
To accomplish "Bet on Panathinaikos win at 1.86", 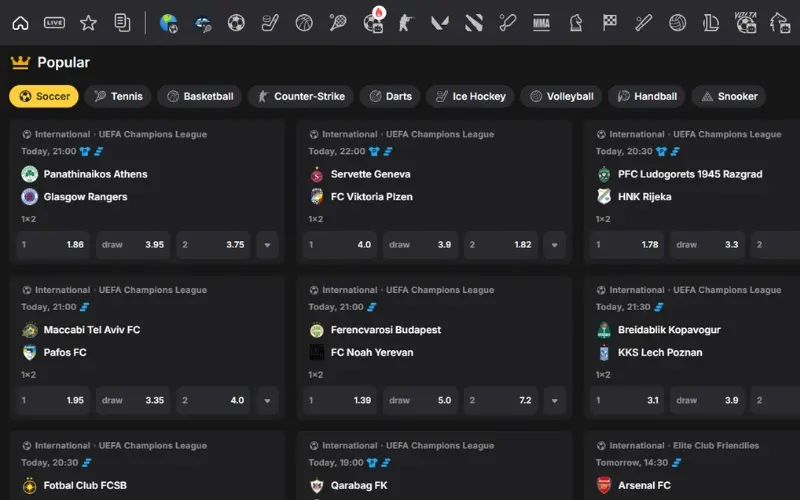I will (53, 245).
